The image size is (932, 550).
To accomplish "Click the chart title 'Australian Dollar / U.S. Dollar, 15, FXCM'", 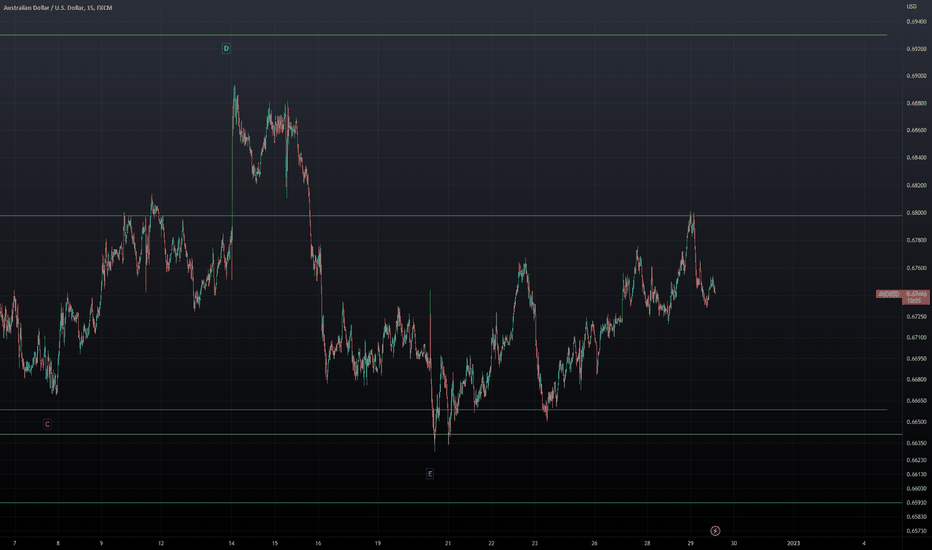I will (58, 8).
